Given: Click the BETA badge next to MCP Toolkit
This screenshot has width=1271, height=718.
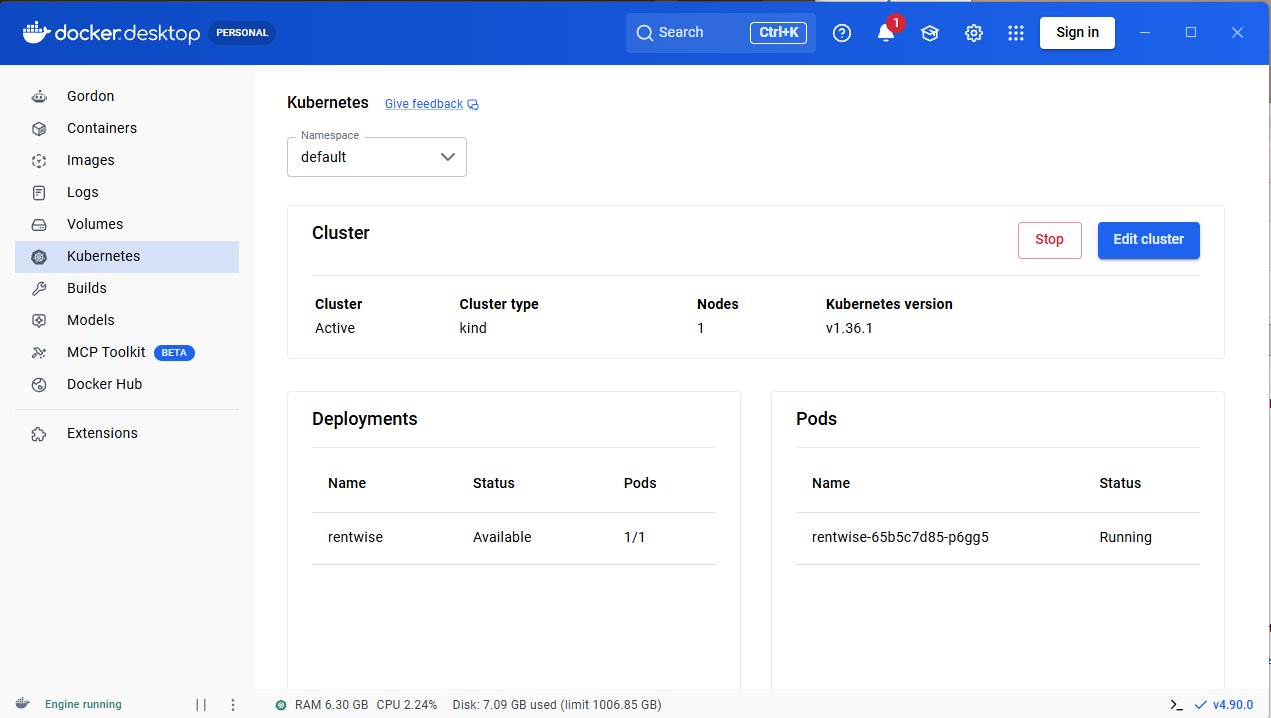Looking at the screenshot, I should point(174,353).
